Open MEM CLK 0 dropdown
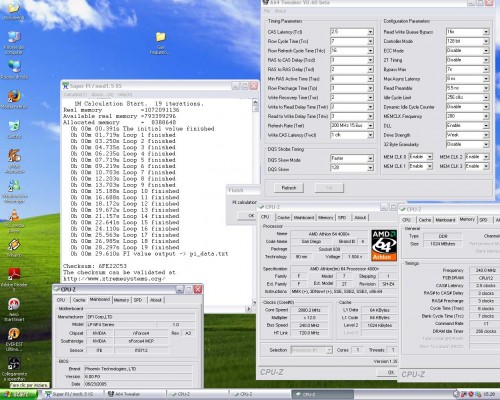This screenshot has width=500, height=400. [x=430, y=157]
